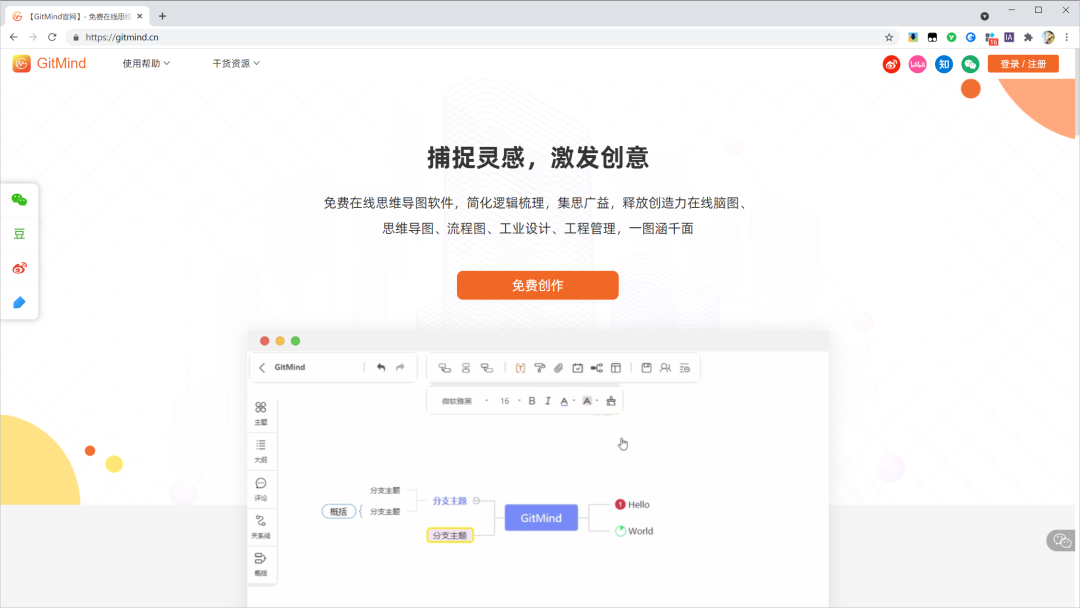The image size is (1080, 608).
Task: Click the back chevron beside the GitMind title
Action: [262, 368]
